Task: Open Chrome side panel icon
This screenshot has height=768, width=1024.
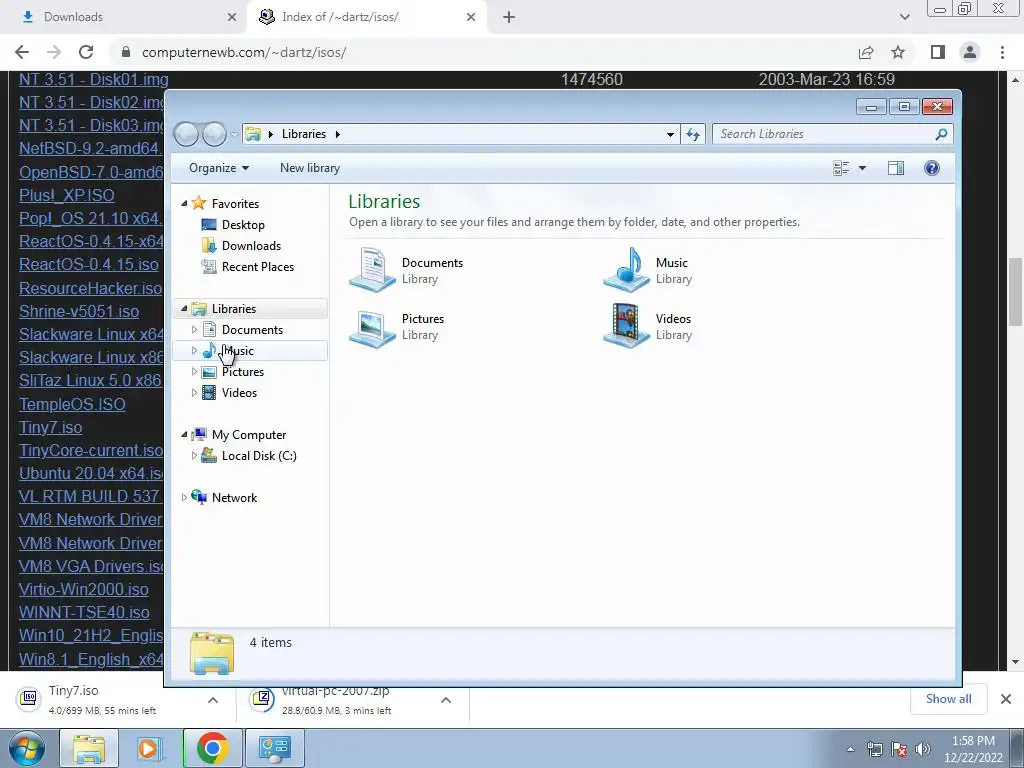Action: tap(938, 52)
